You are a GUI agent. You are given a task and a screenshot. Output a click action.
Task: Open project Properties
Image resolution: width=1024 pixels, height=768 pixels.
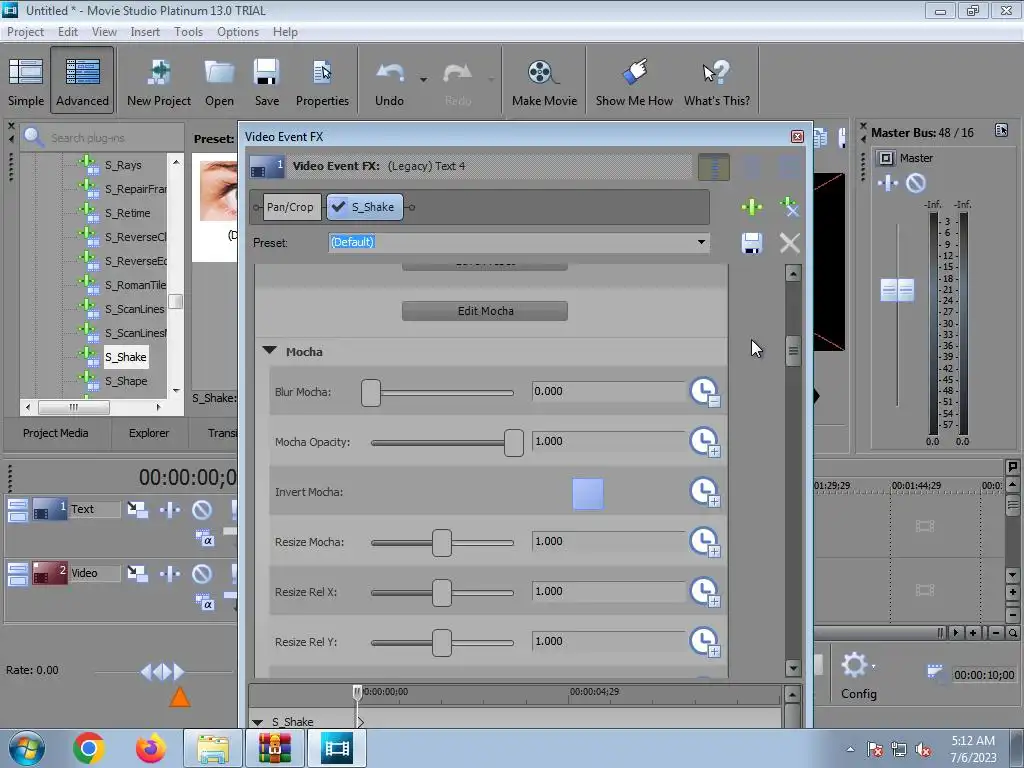[322, 82]
